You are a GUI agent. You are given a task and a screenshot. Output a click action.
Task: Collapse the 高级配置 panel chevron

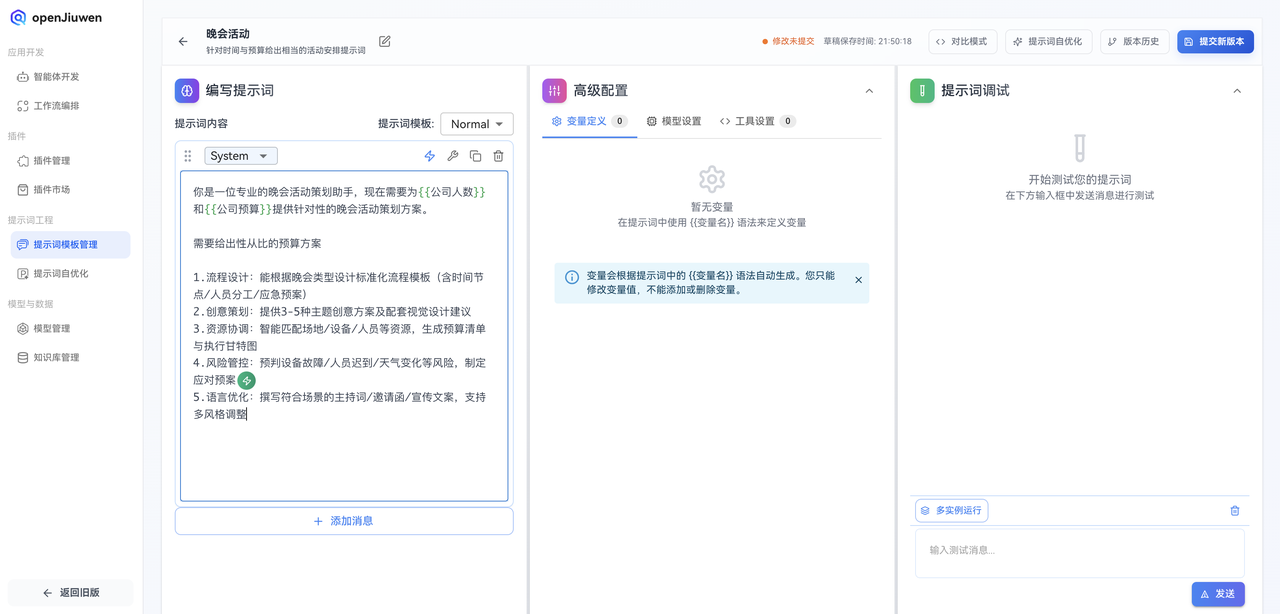point(869,91)
